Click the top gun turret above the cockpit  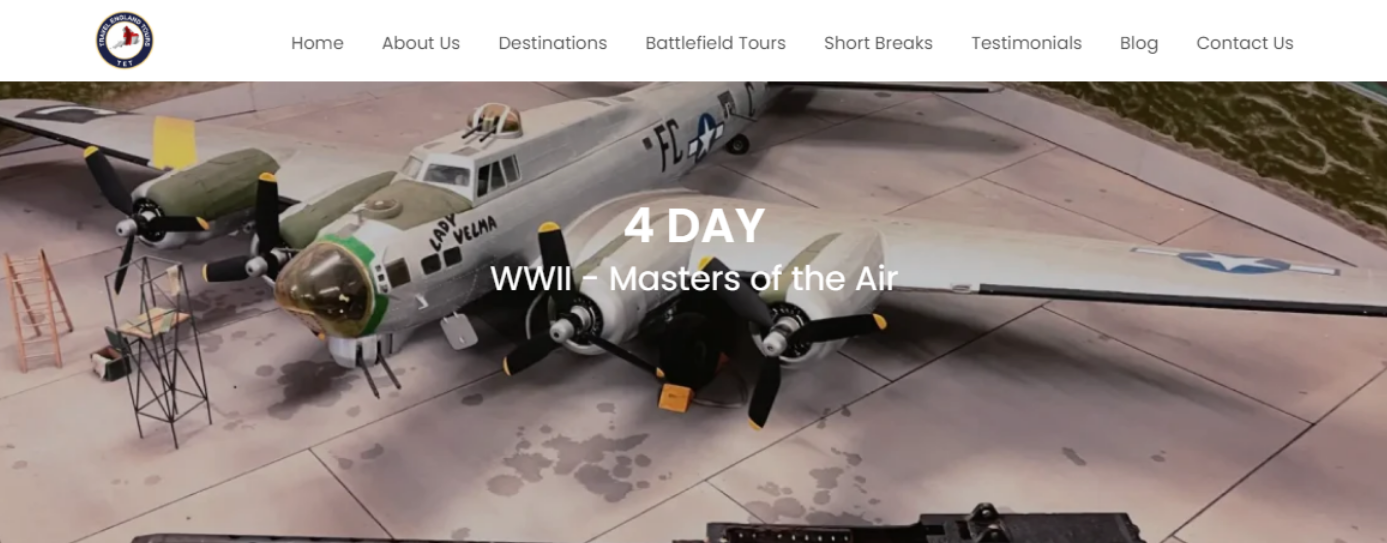click(494, 120)
